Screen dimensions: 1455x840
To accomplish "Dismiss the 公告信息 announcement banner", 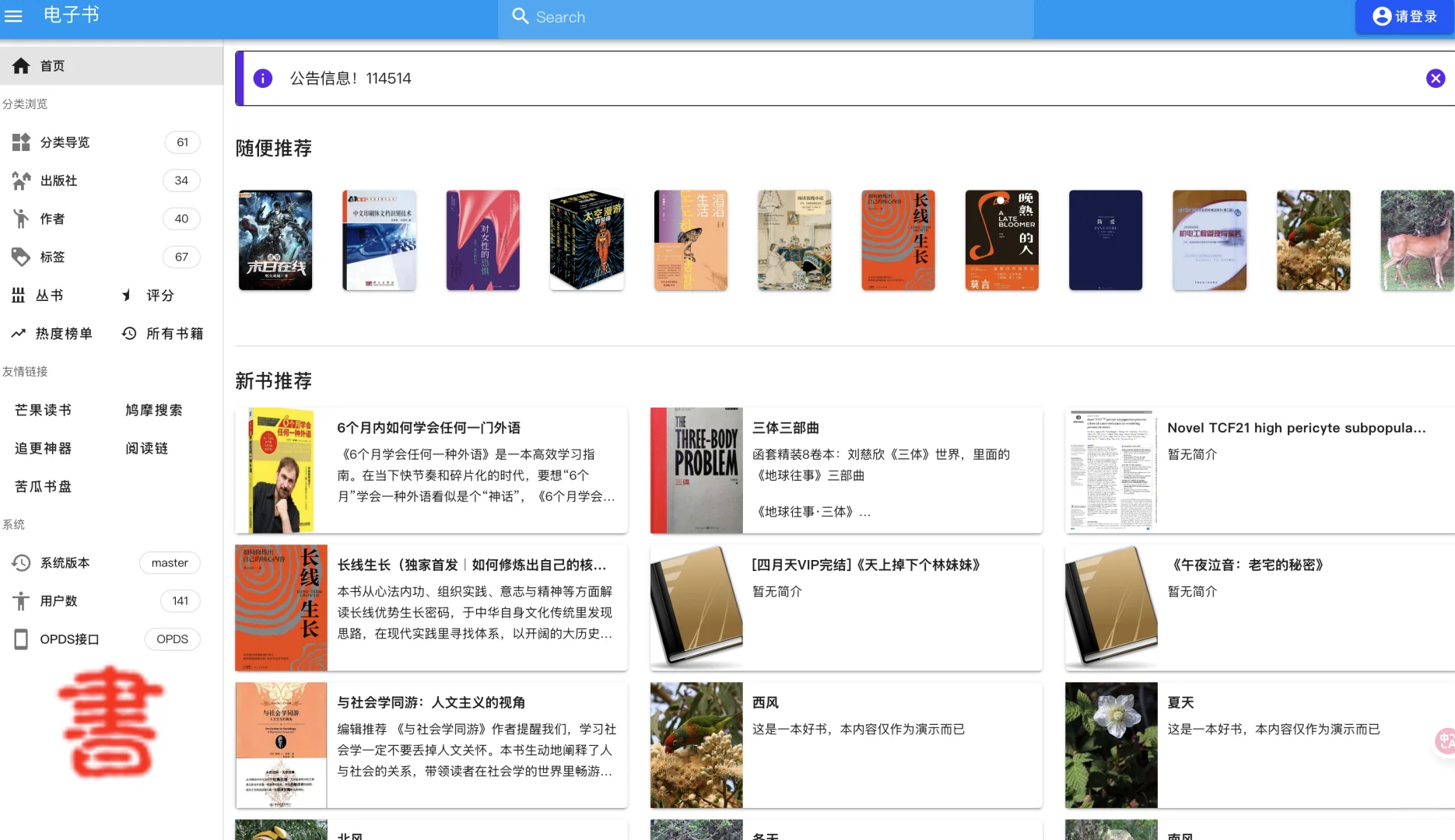I will click(x=1436, y=79).
